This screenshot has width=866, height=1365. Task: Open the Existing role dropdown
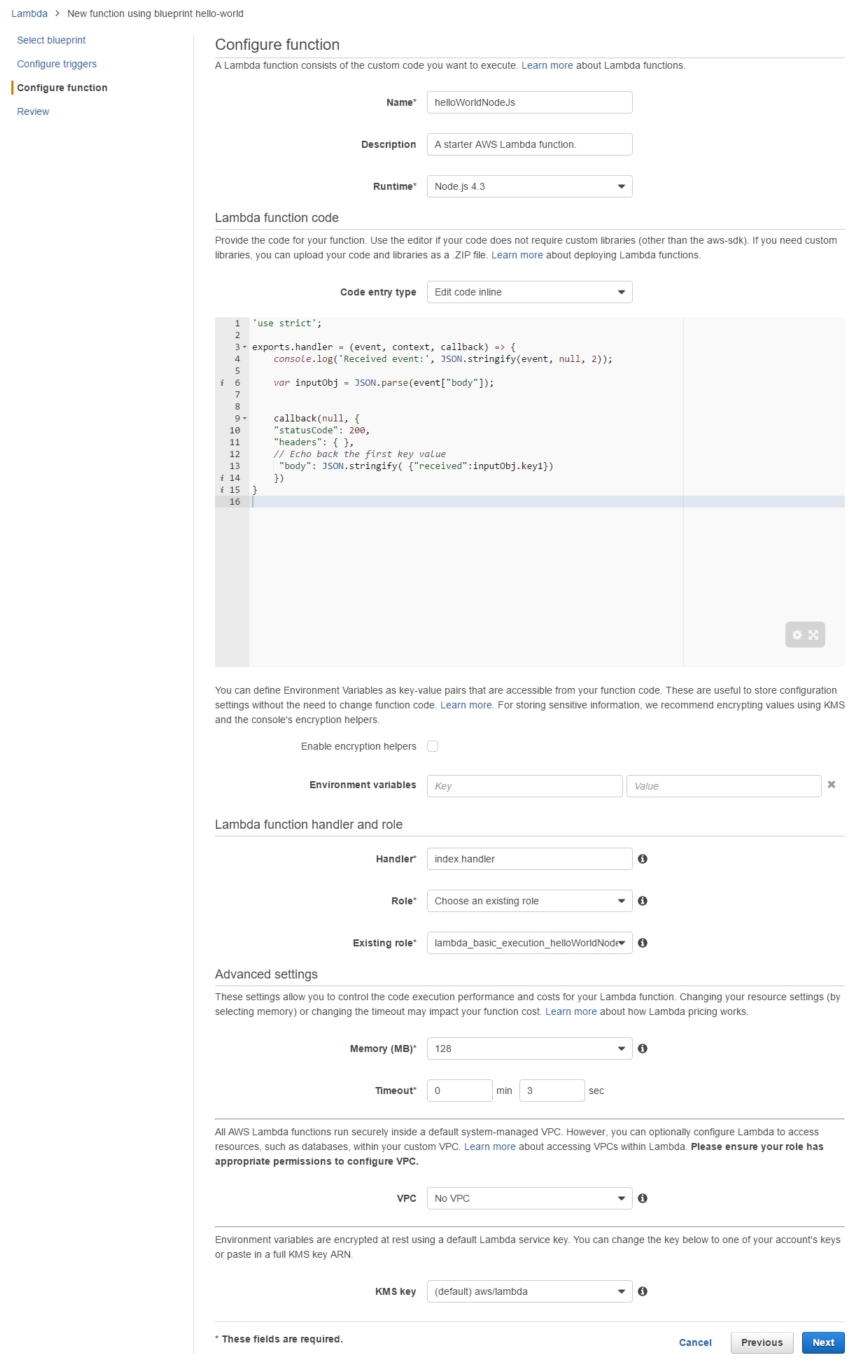pos(530,942)
